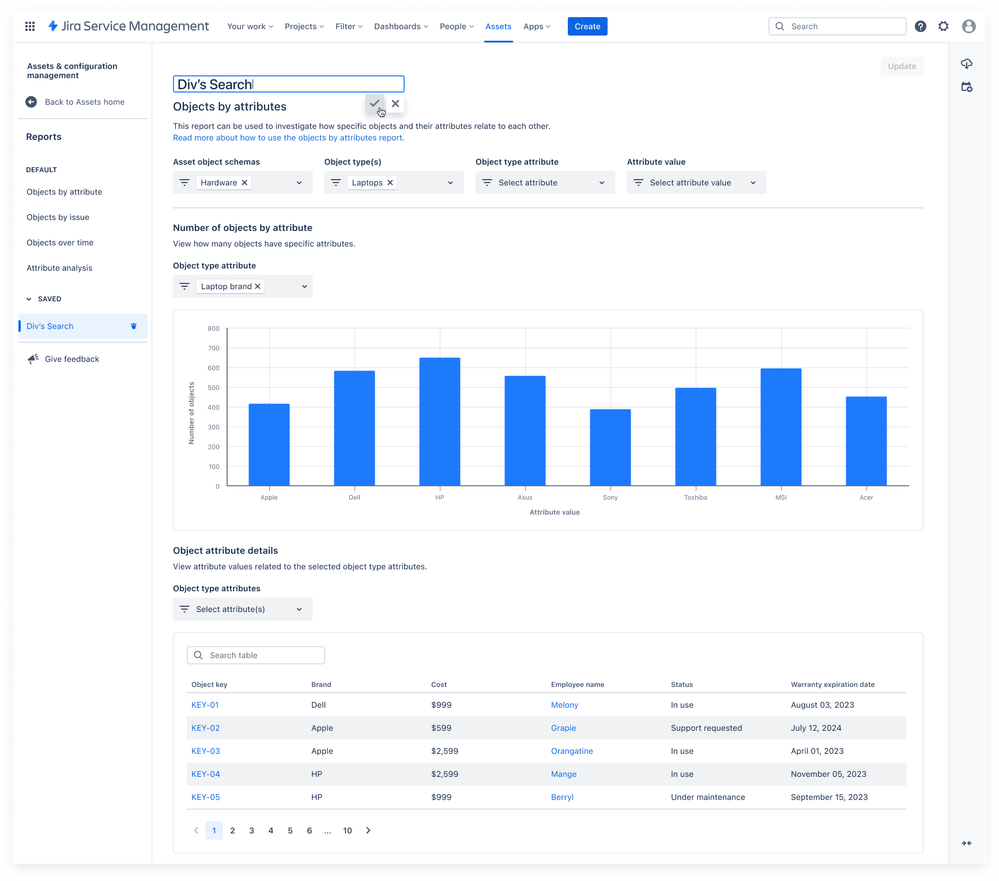Select Div's Search saved report
This screenshot has width=999, height=881.
click(x=82, y=326)
